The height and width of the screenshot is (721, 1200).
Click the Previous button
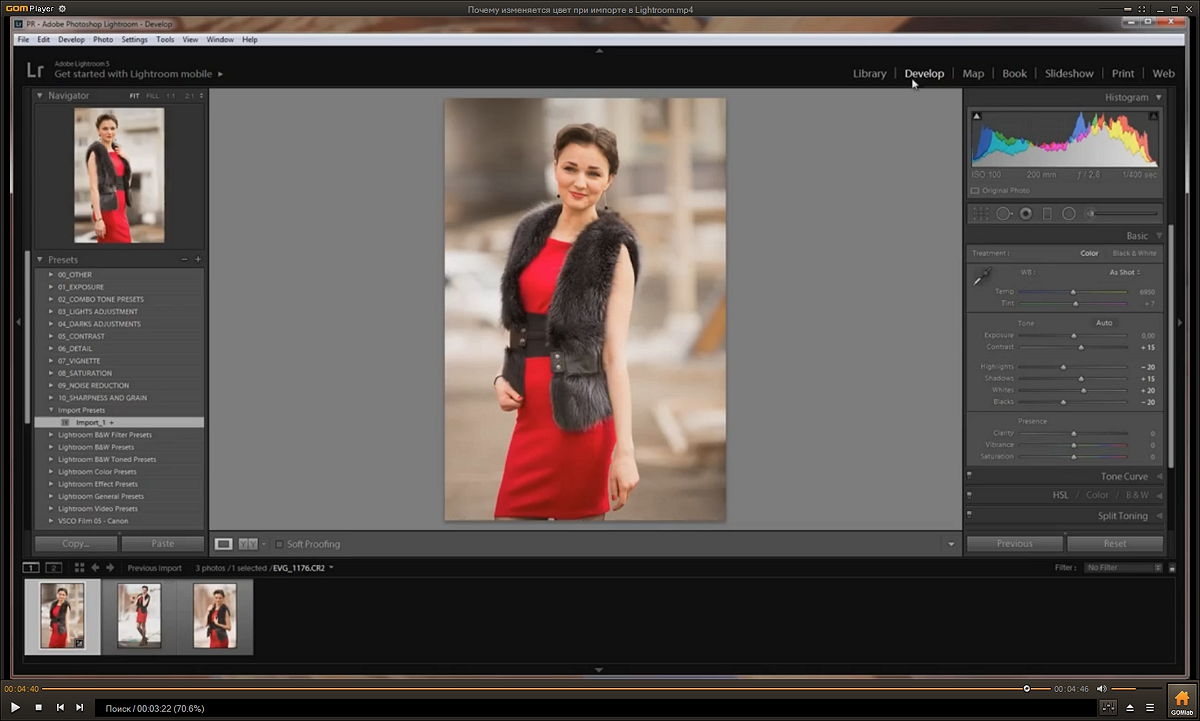coord(1014,544)
